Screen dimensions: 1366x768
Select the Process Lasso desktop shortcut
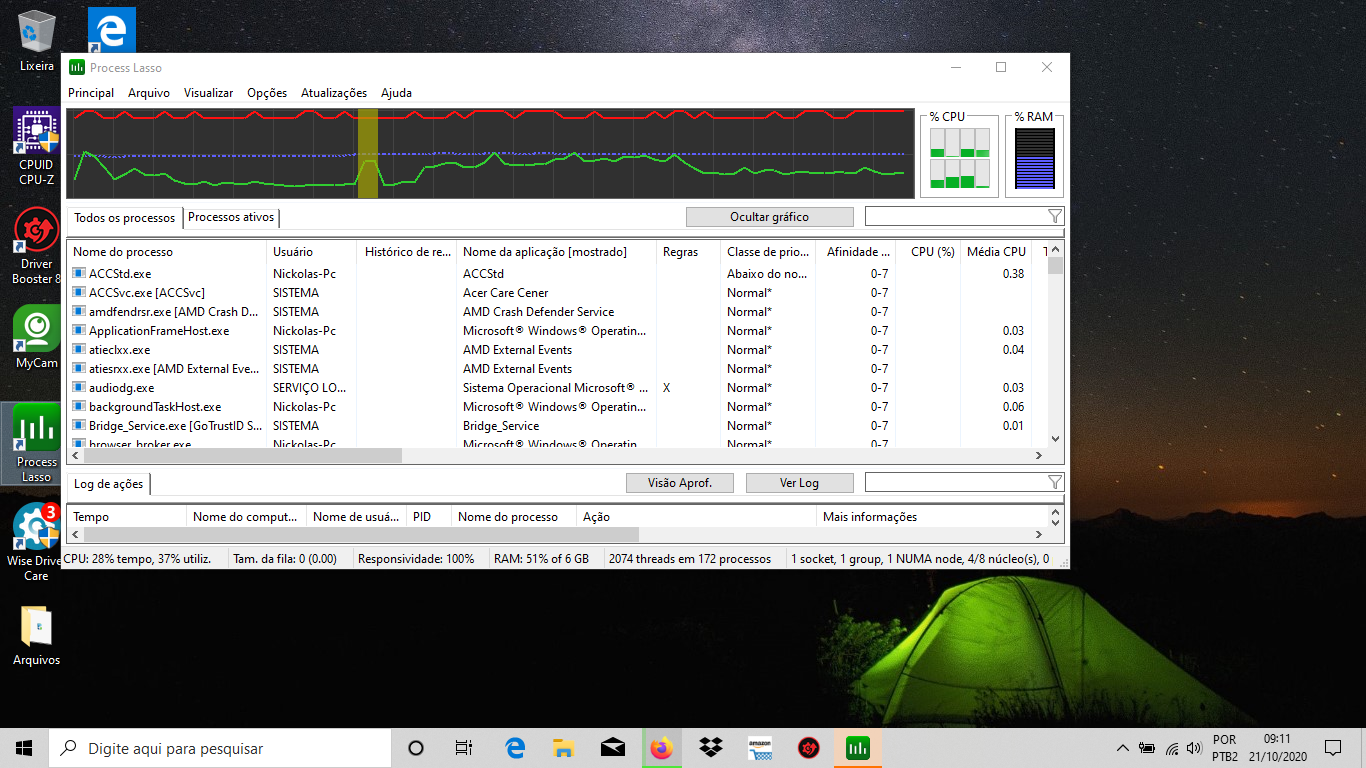(x=37, y=443)
